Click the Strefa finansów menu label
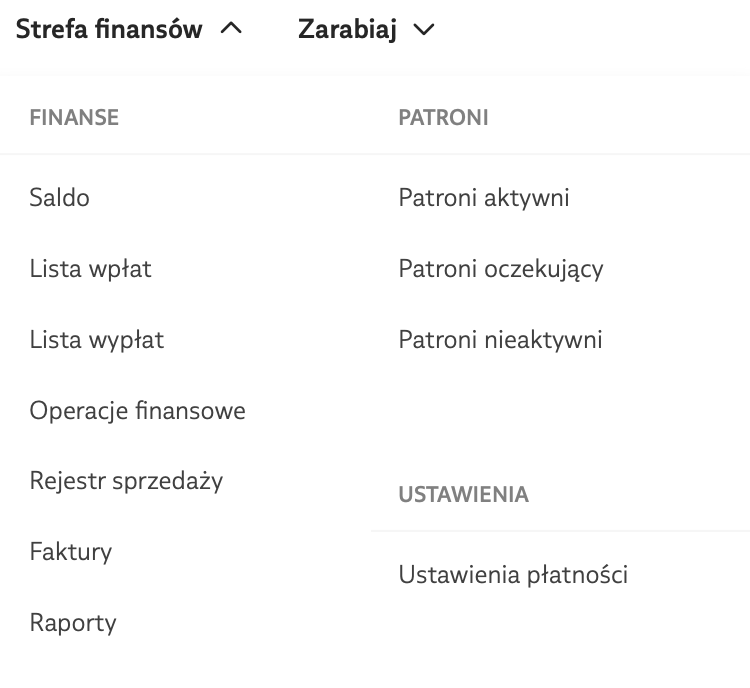750x688 pixels. coord(108,30)
